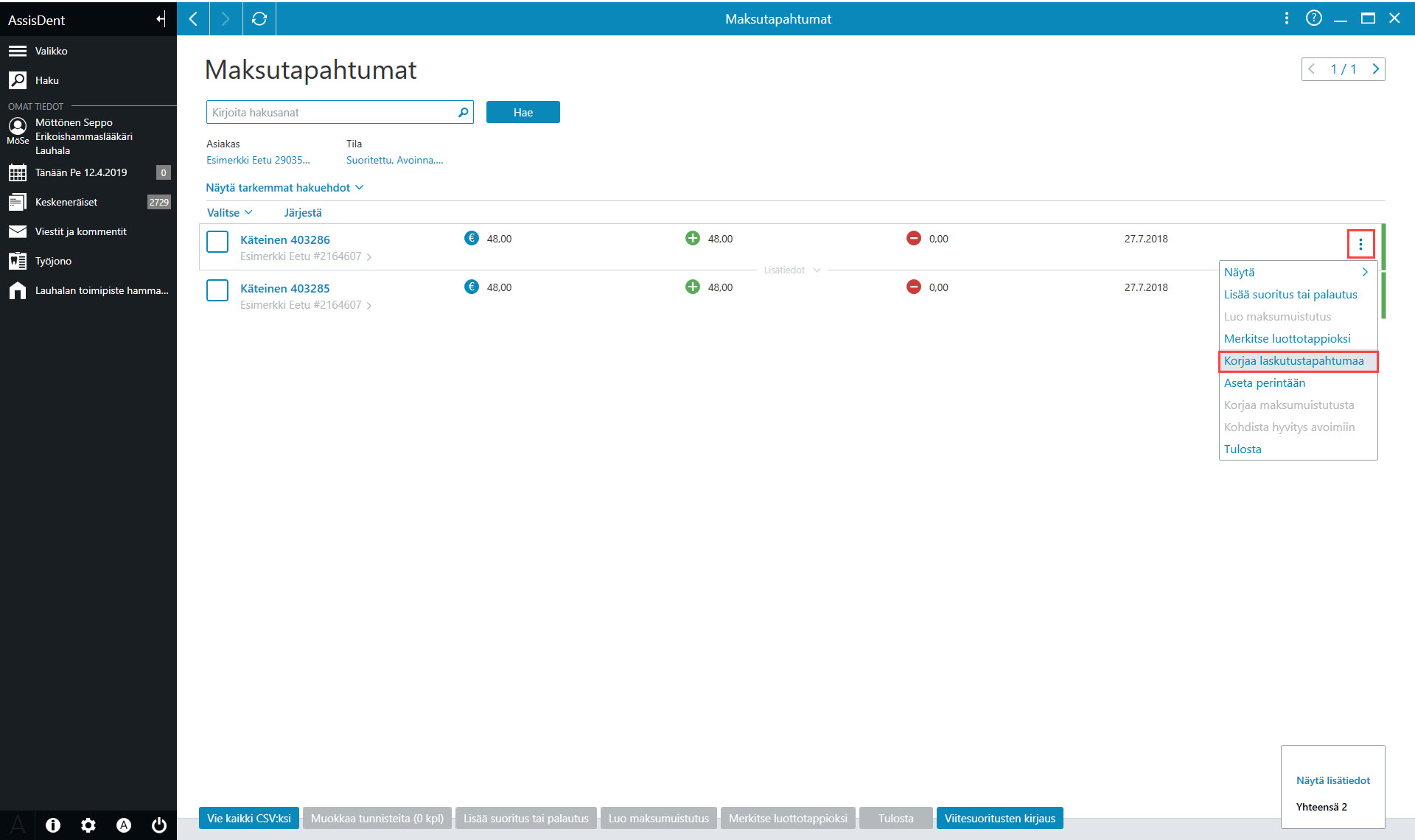Click the Hae search button
This screenshot has height=840, width=1415.
pyautogui.click(x=523, y=112)
